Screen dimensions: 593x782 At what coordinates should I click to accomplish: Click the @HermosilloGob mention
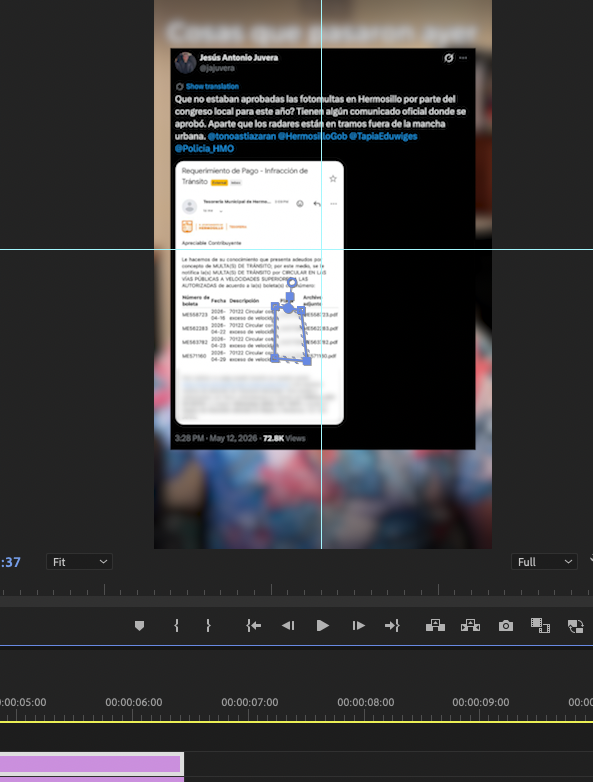click(312, 136)
